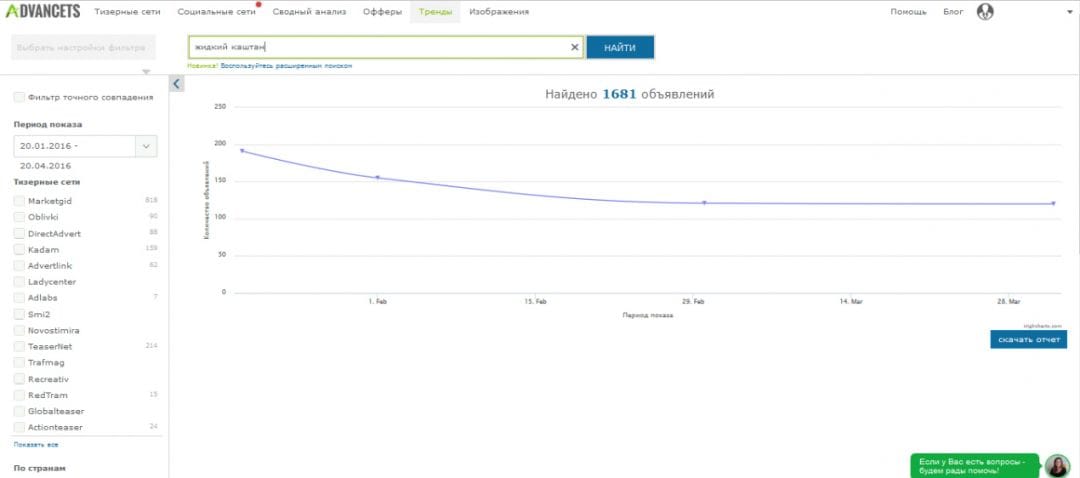Check the Marketgid network checkbox
Screen dimensions: 1080x478
pos(19,201)
